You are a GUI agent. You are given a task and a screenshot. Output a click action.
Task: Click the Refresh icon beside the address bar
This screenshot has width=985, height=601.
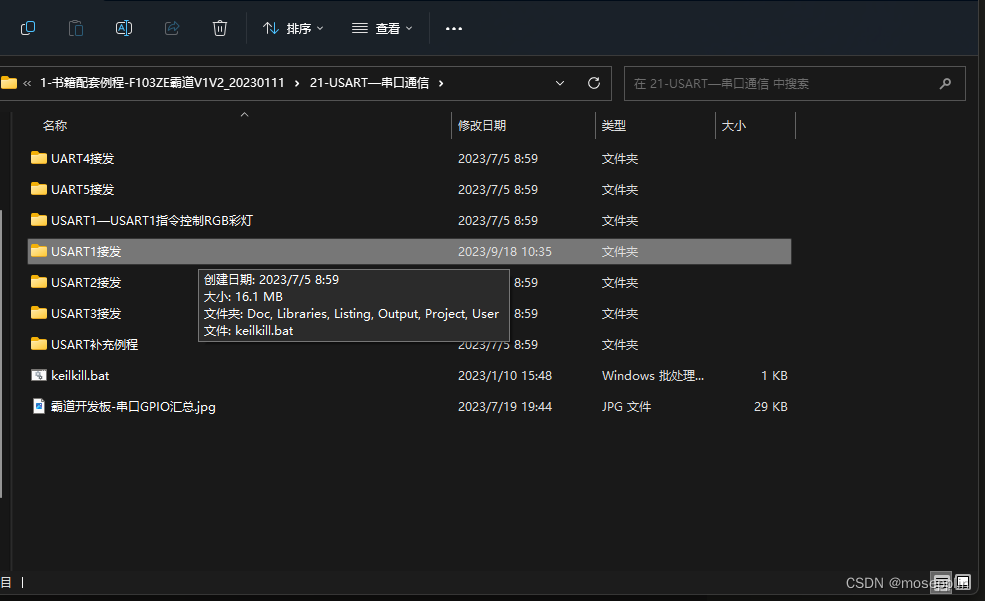[x=593, y=83]
